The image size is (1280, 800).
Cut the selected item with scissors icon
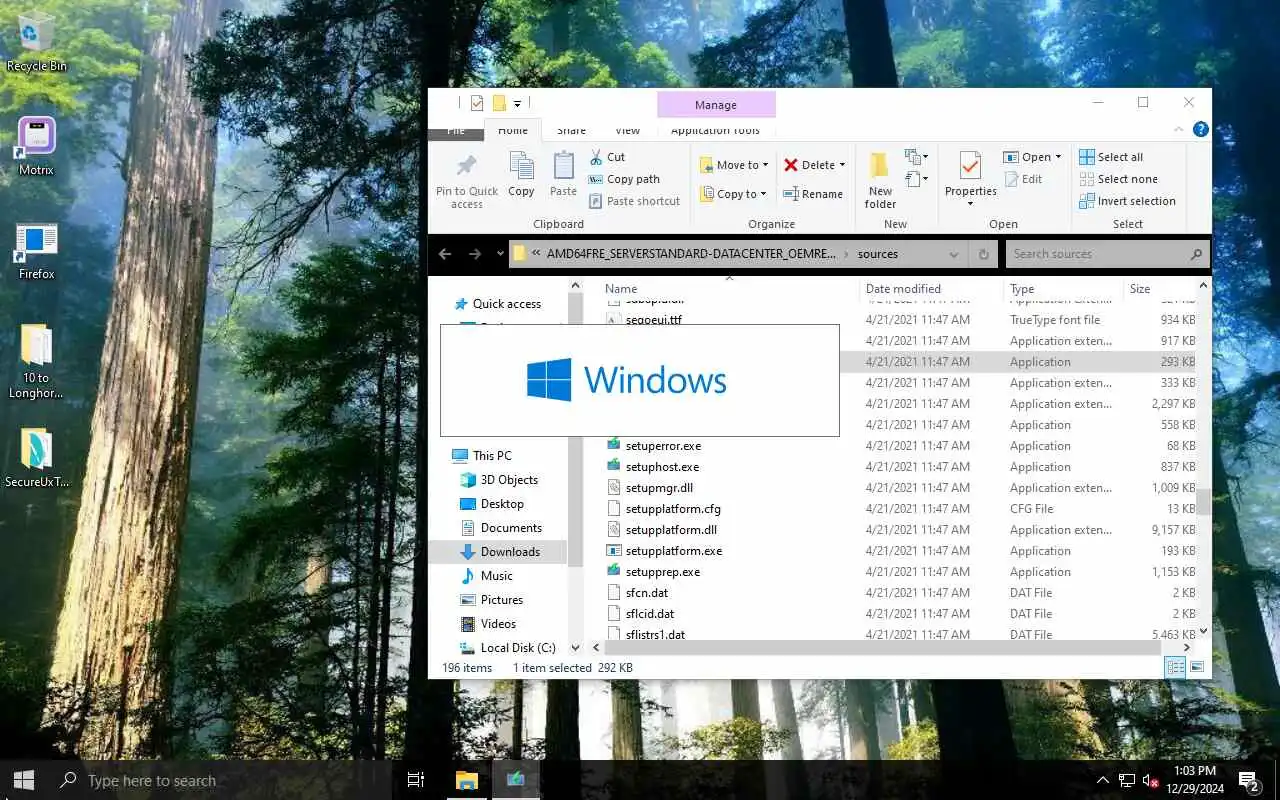point(596,157)
